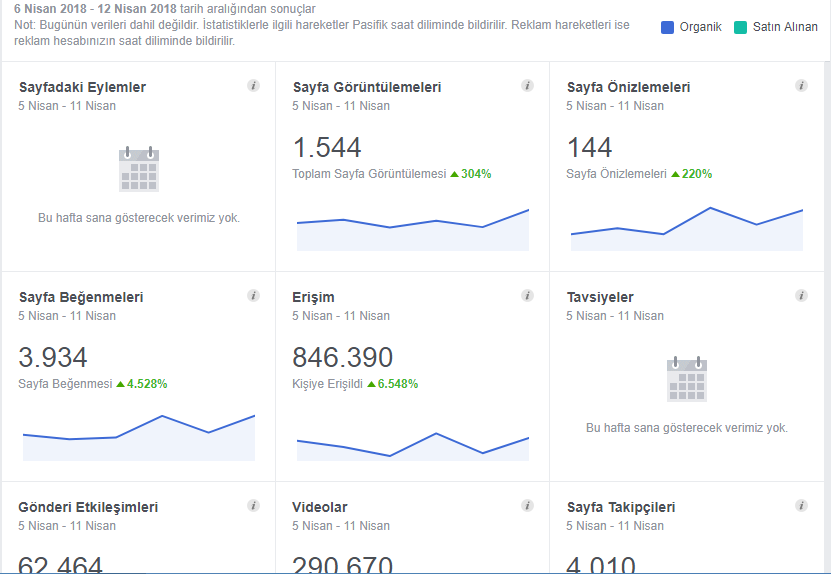831x574 pixels.
Task: Click calendar icon in Sayfadaki Eylemler card
Action: pyautogui.click(x=139, y=169)
